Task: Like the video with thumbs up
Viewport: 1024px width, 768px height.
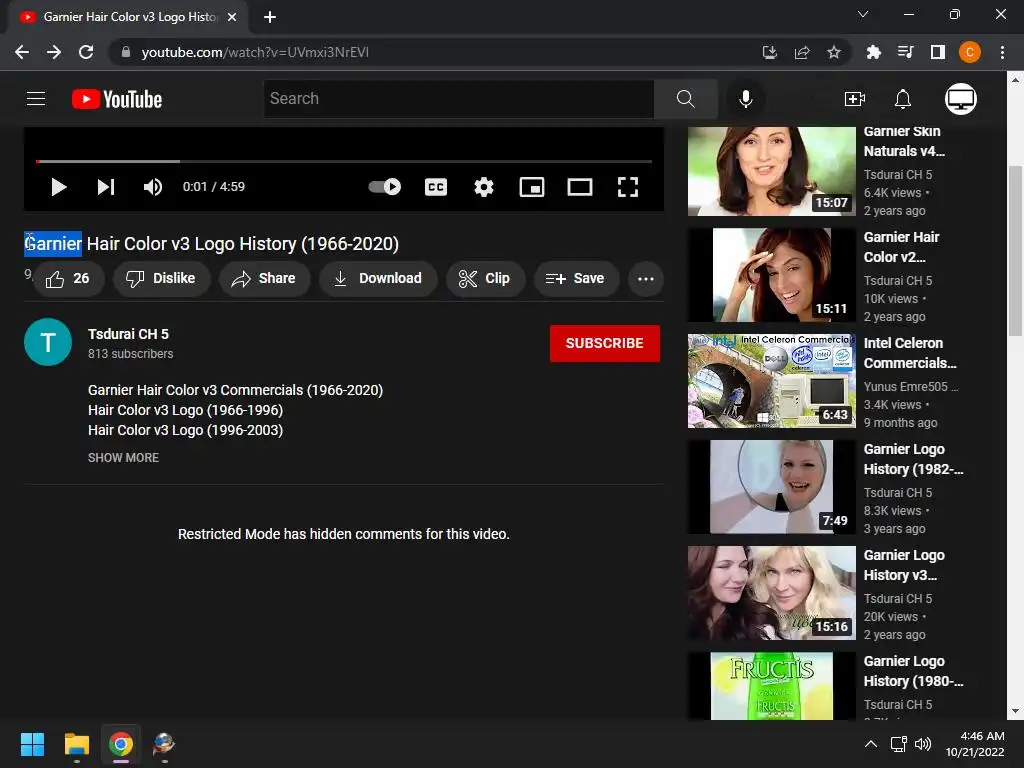Action: [68, 278]
